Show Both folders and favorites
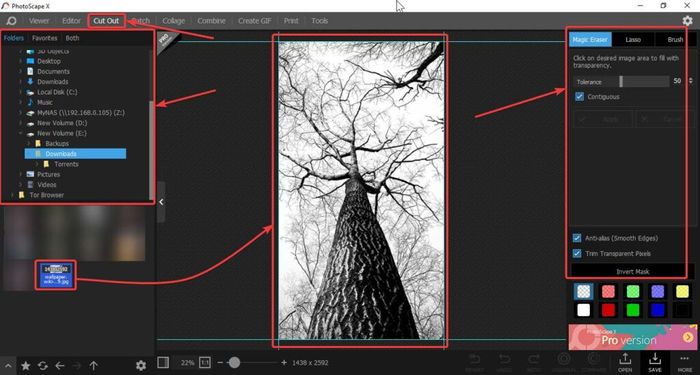700x375 pixels. 72,38
